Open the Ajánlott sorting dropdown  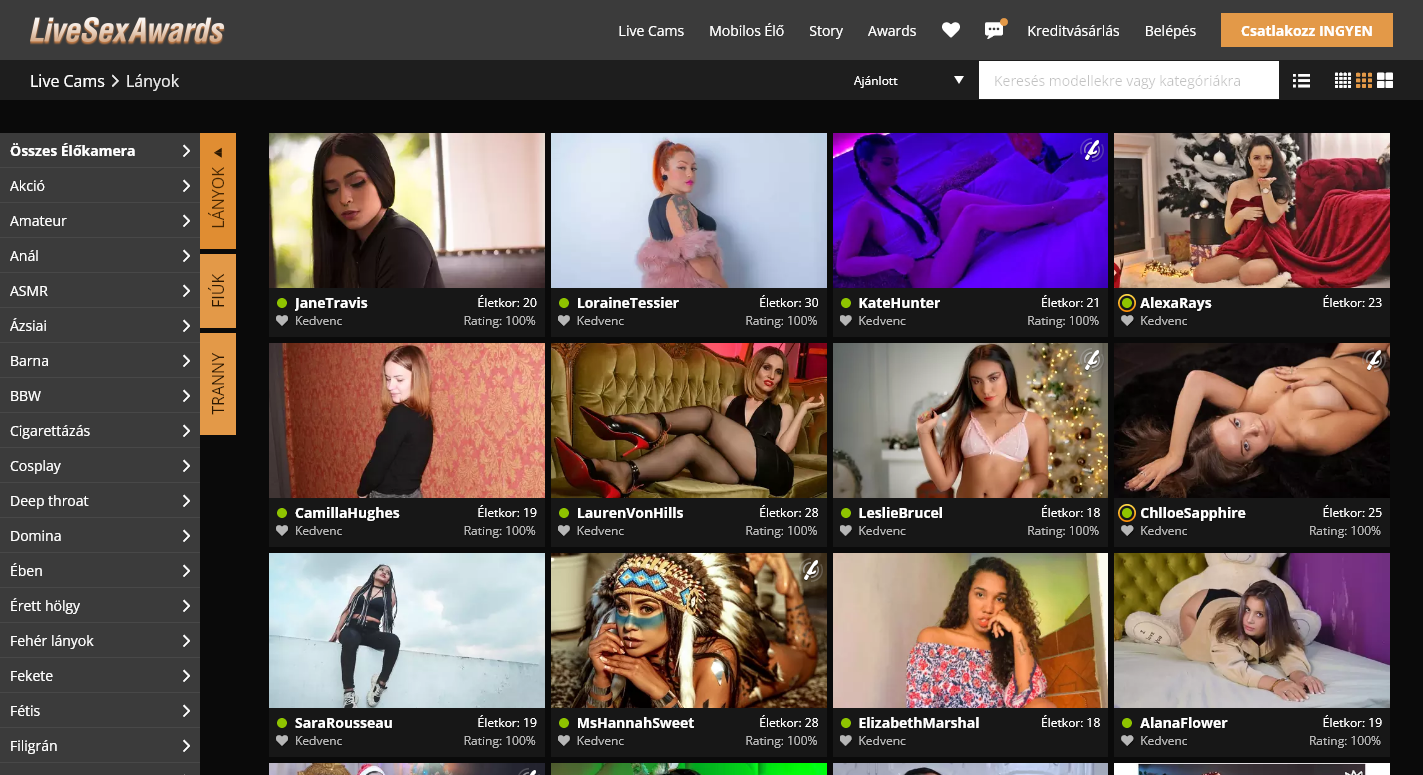[908, 81]
